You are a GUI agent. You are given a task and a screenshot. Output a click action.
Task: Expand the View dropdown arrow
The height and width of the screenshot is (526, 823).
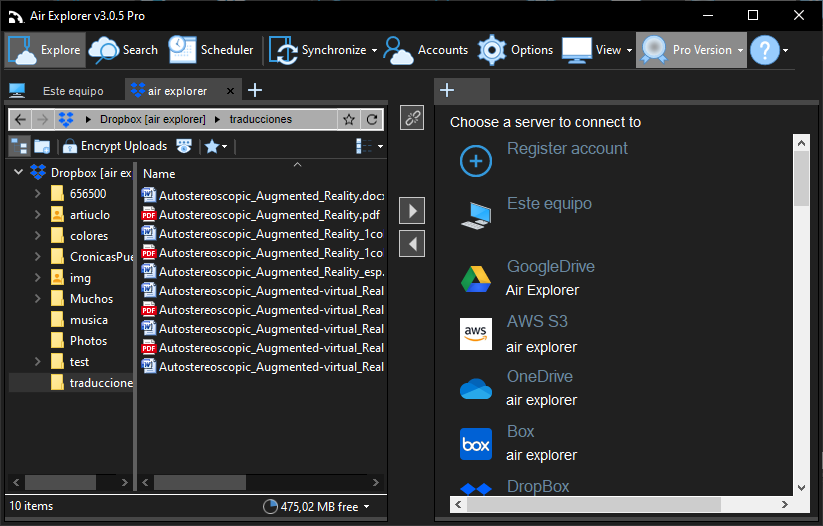click(629, 50)
